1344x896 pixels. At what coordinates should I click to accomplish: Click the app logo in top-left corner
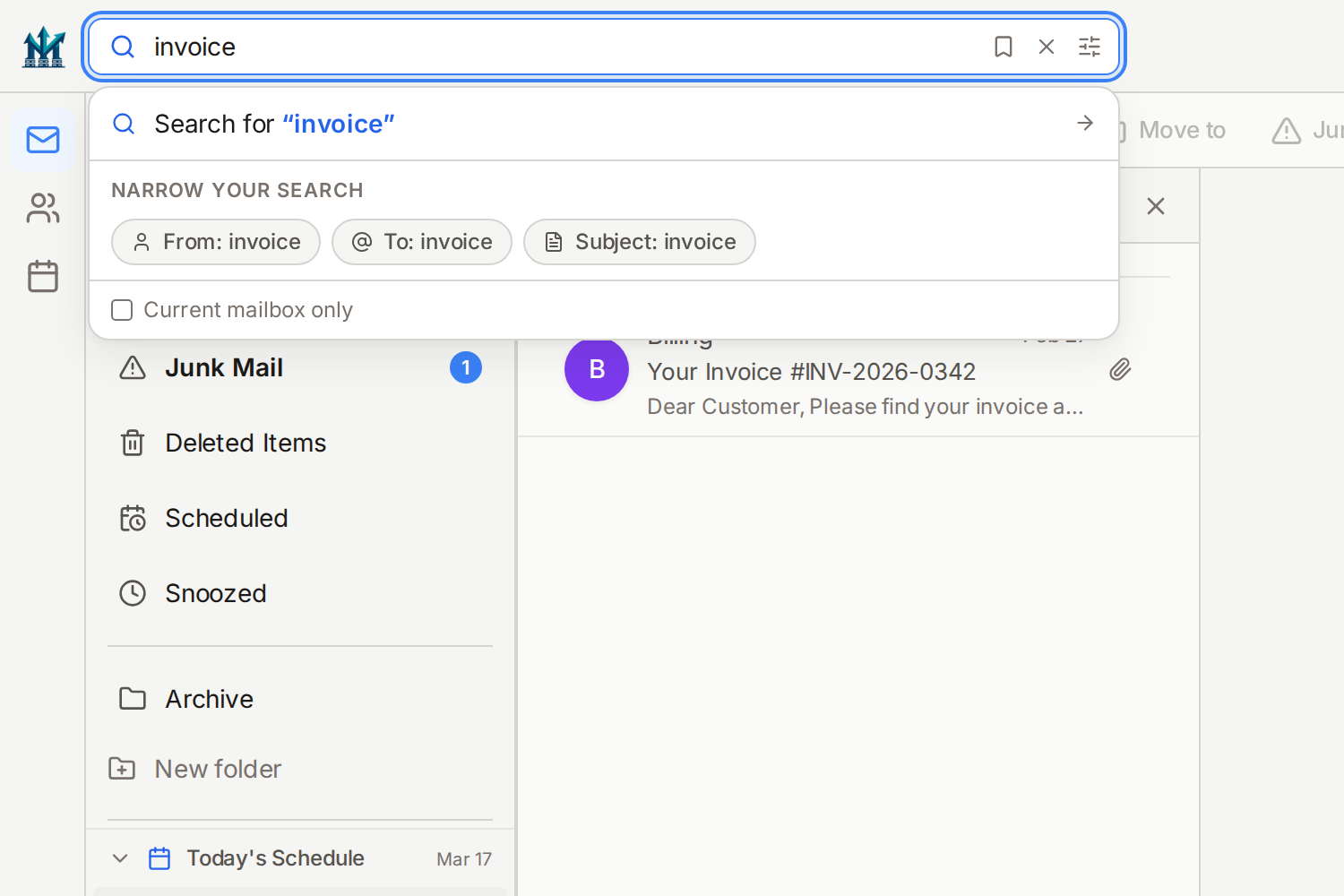tap(44, 47)
